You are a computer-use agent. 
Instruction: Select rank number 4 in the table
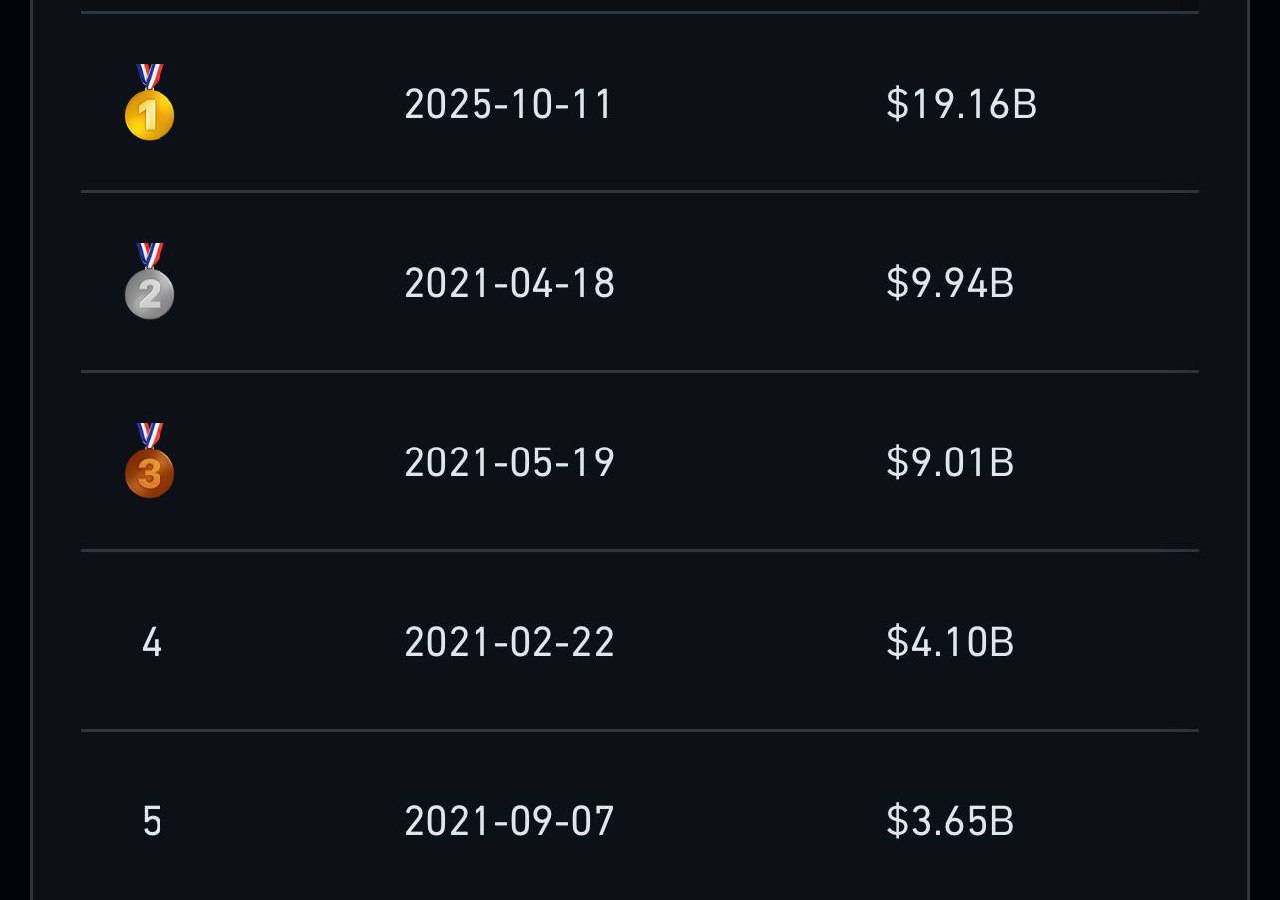tap(151, 642)
